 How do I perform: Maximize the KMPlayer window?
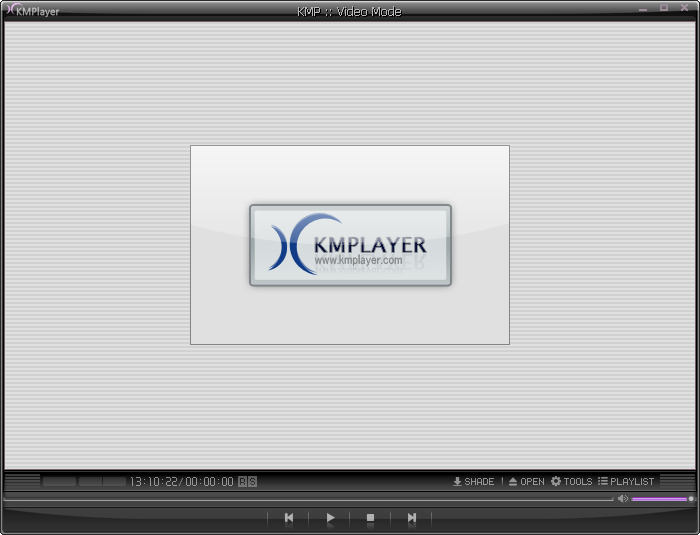[x=664, y=8]
